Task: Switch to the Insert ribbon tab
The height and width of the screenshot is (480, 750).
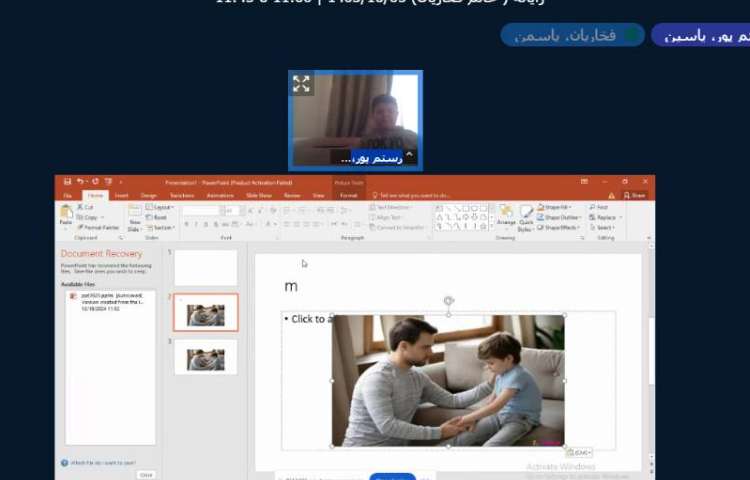Action: [121, 196]
